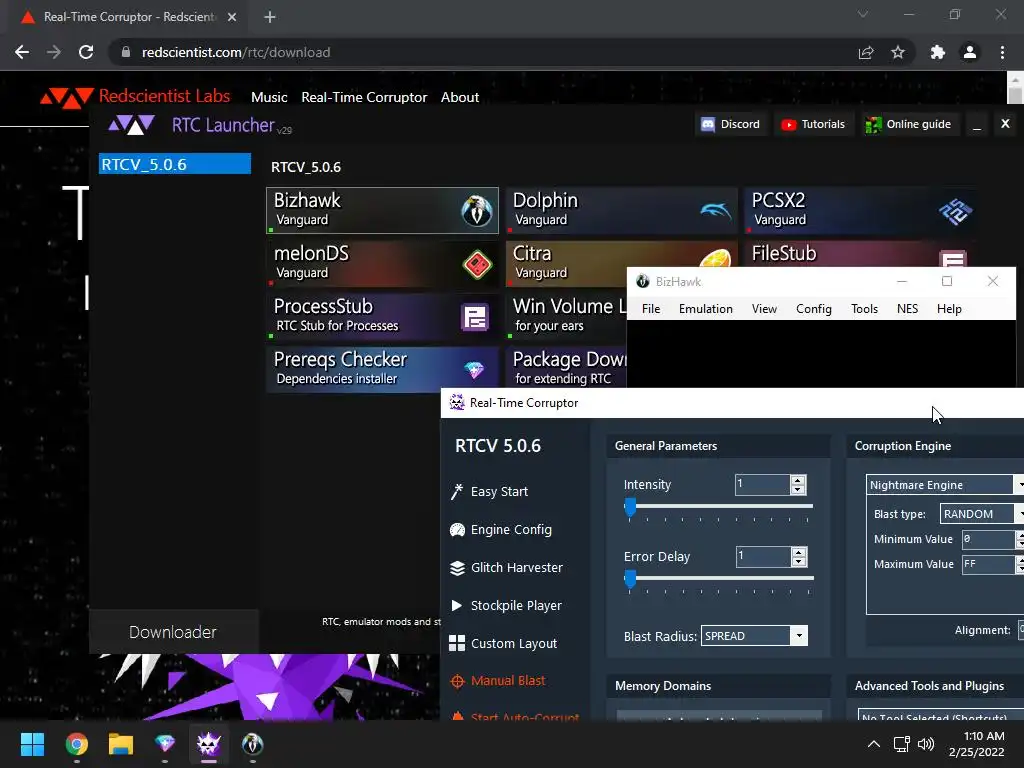1024x768 pixels.
Task: Click Downloader button in launcher
Action: (x=173, y=632)
